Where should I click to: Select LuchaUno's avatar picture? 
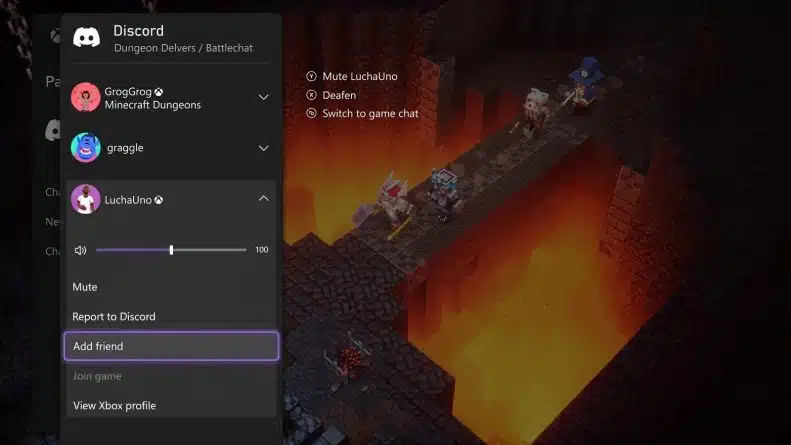(85, 199)
